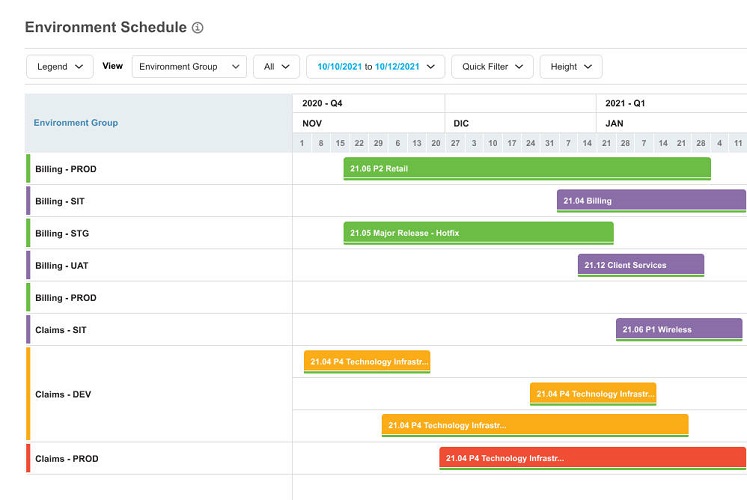Screen dimensions: 747x500
Task: Open the Legend dropdown
Action: coord(60,67)
